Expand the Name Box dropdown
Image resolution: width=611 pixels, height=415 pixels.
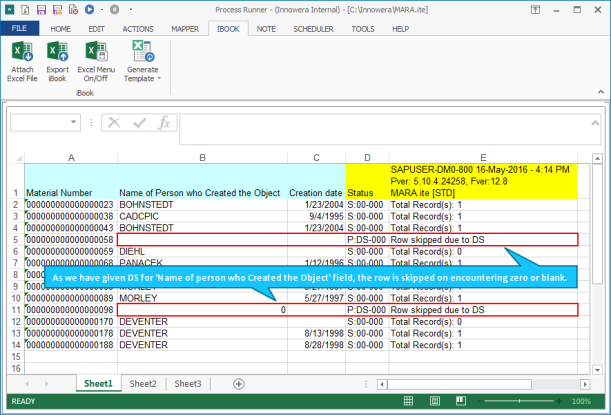(73, 122)
